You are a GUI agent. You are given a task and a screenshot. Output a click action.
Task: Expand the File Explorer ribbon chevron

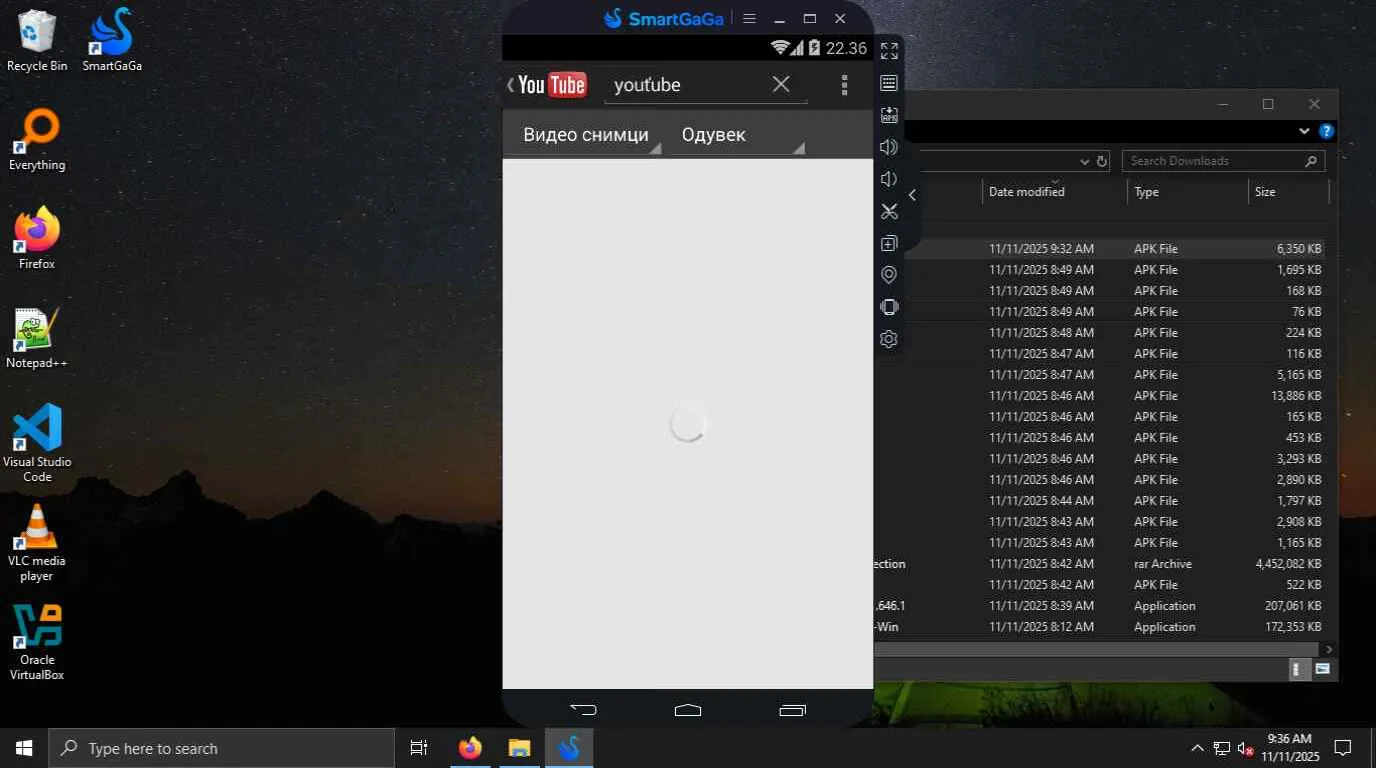tap(1304, 131)
